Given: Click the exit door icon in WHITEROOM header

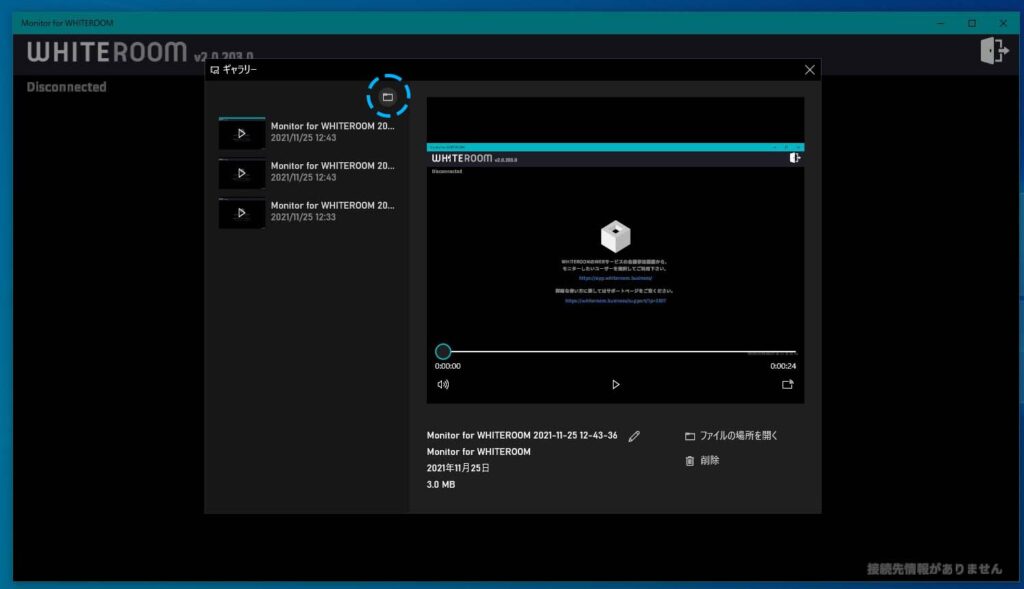Looking at the screenshot, I should tap(994, 50).
